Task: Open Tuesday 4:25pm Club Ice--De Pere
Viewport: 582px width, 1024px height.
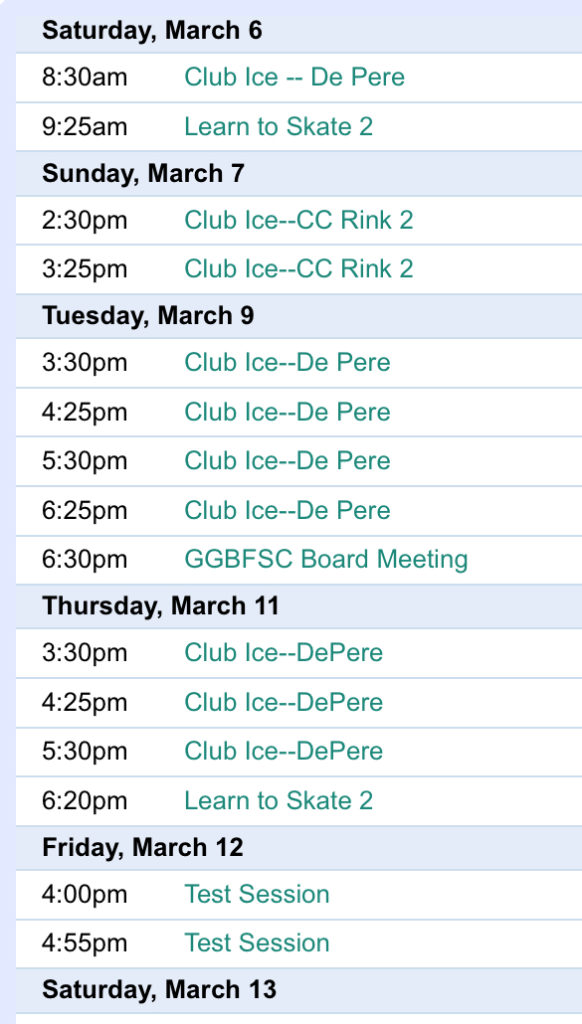Action: tap(287, 412)
